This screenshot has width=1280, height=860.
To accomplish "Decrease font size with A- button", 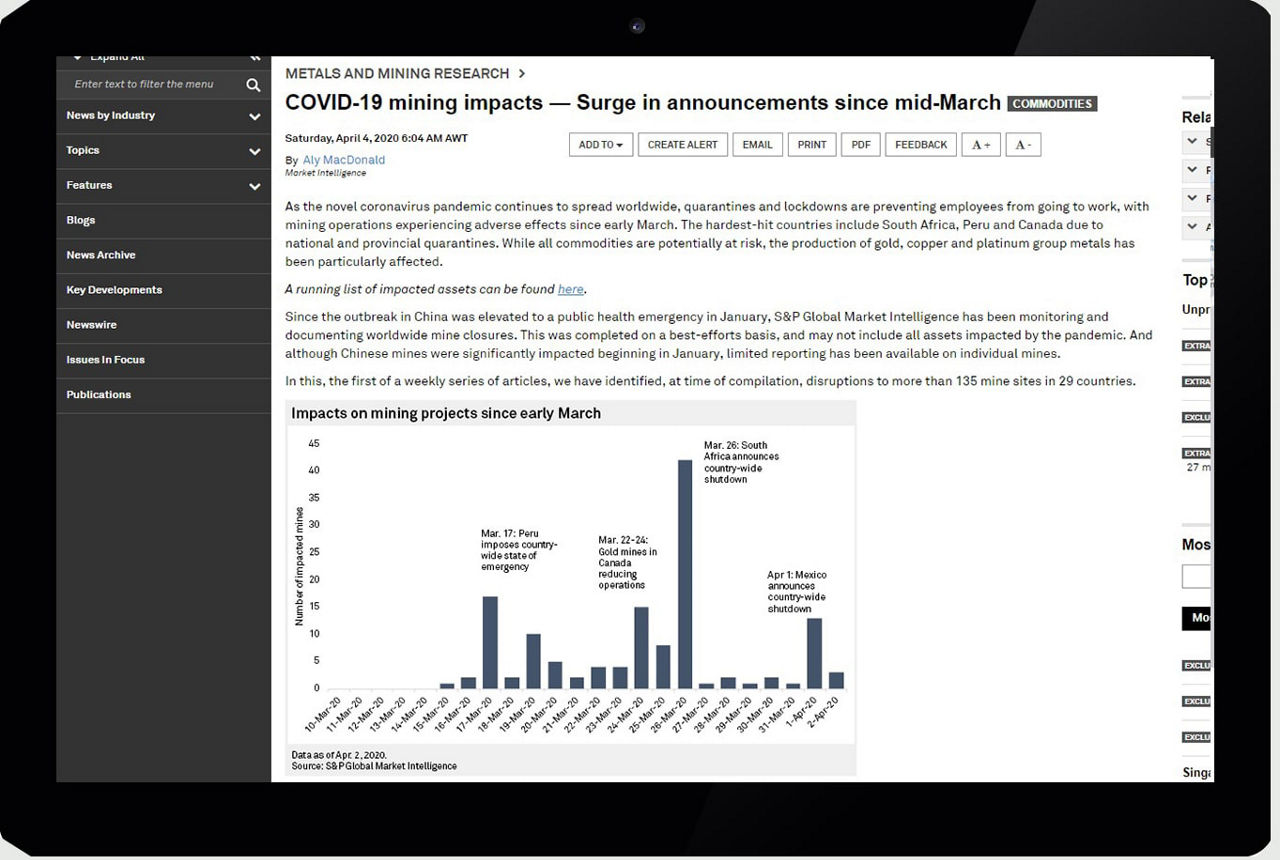I will click(1023, 145).
